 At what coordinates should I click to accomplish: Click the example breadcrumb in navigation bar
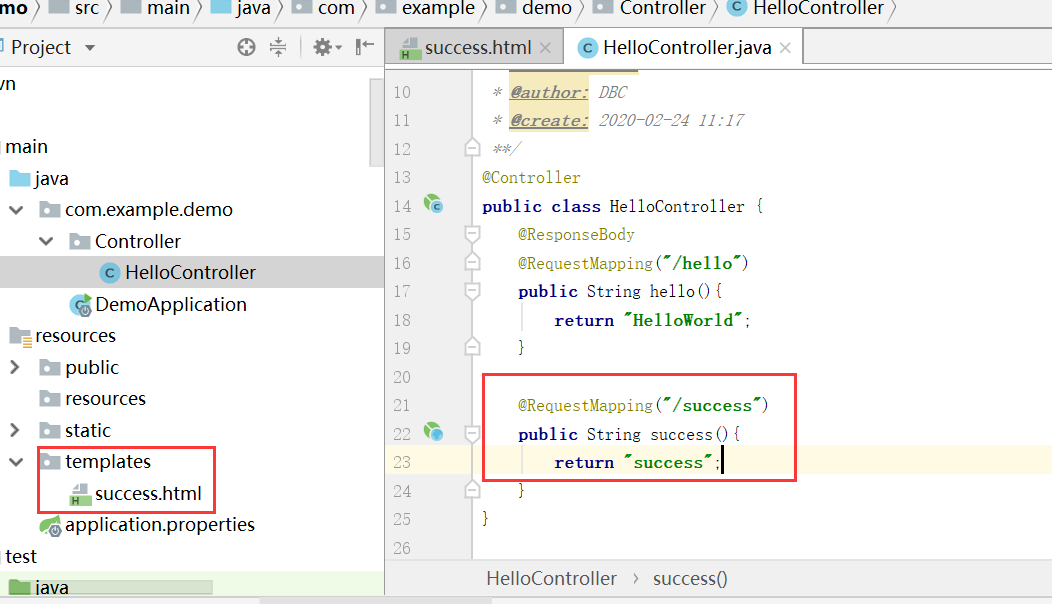tap(438, 8)
